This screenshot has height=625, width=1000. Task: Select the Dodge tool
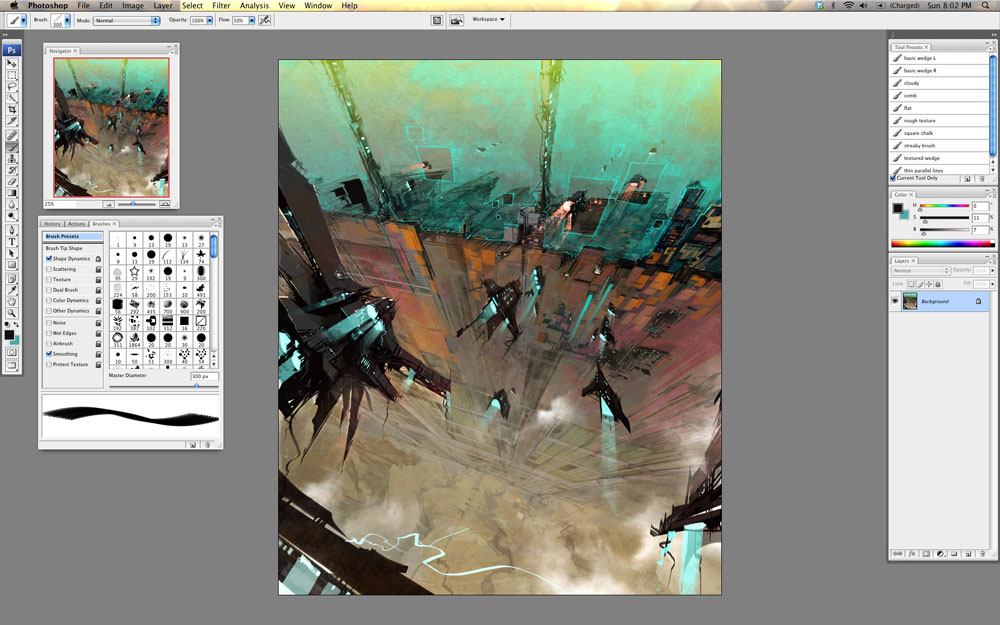coord(11,216)
